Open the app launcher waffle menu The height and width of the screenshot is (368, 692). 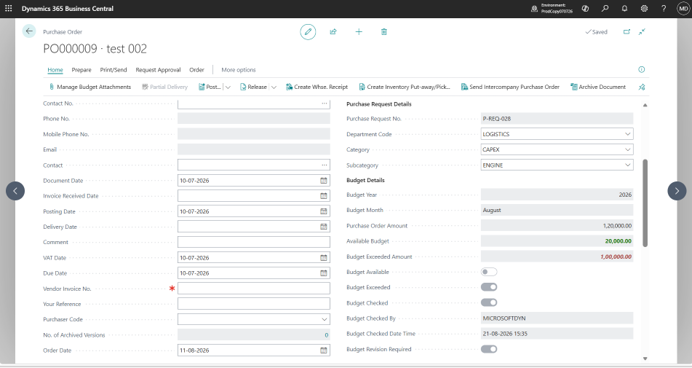pos(8,8)
